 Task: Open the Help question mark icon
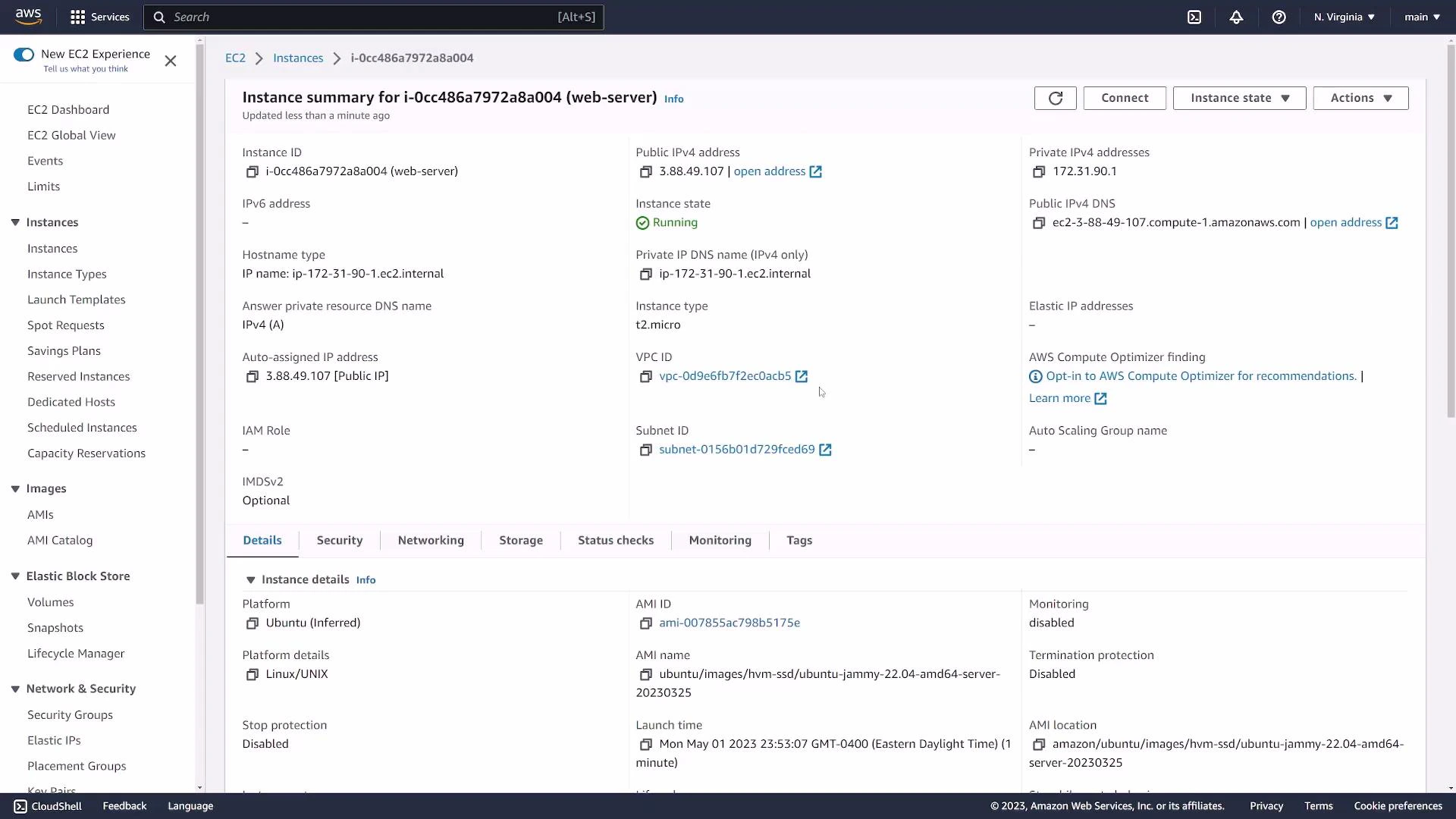click(1279, 17)
